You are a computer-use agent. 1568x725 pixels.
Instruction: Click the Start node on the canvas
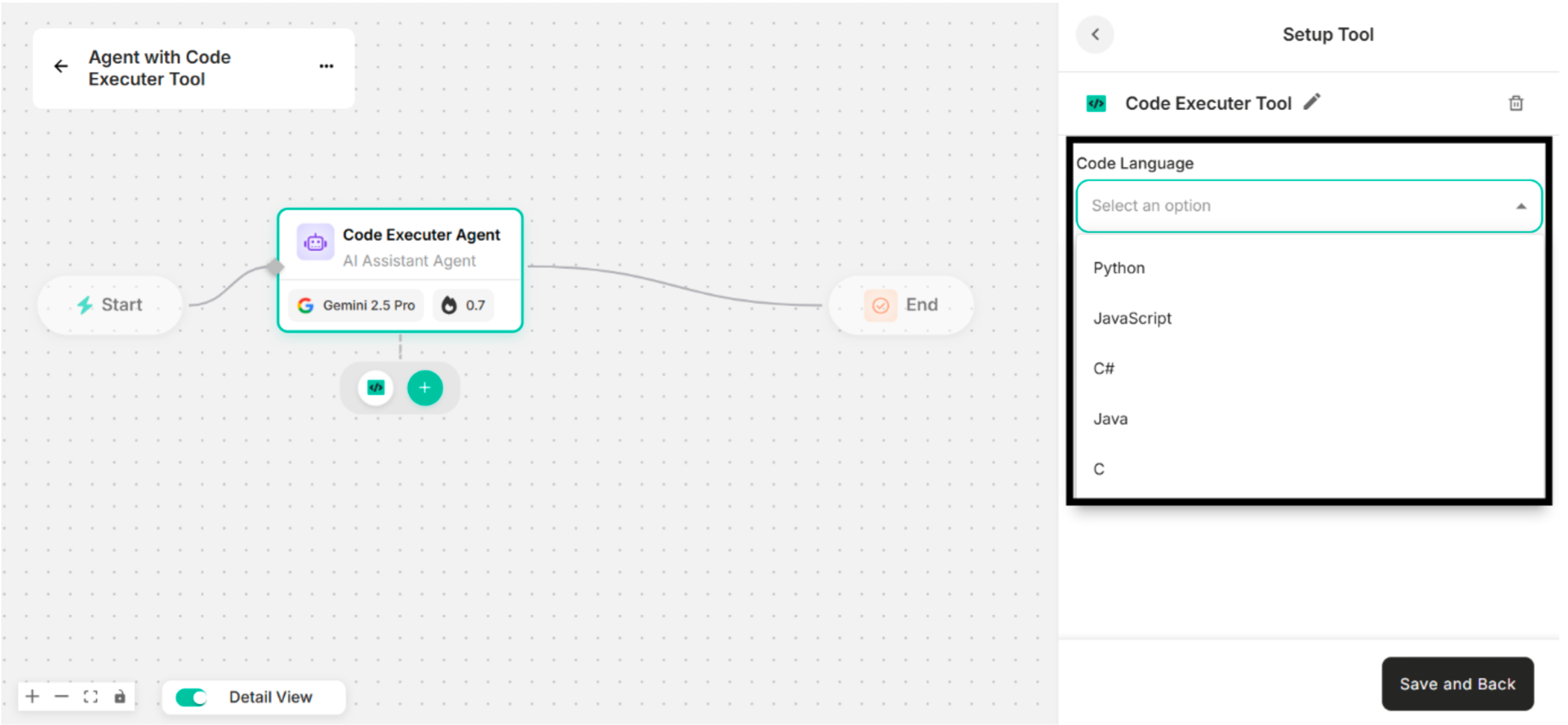click(109, 305)
